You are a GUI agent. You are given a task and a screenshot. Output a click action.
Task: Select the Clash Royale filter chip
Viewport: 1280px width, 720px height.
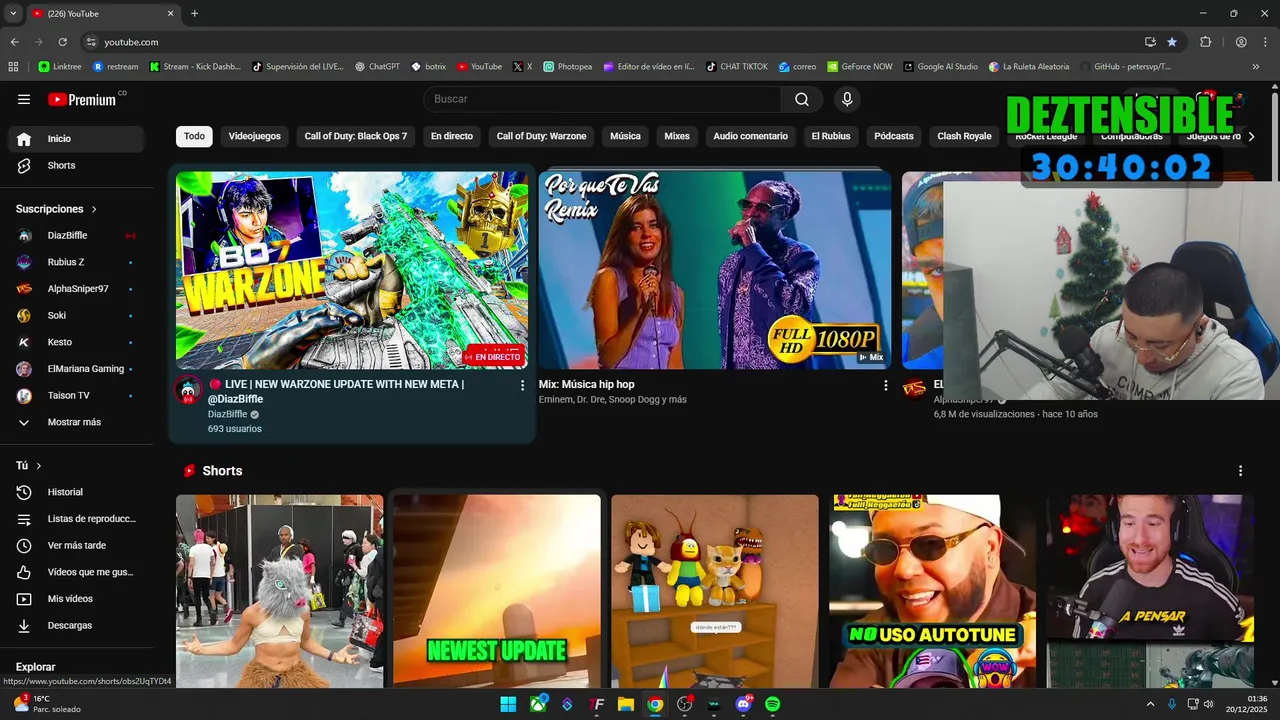click(x=964, y=136)
